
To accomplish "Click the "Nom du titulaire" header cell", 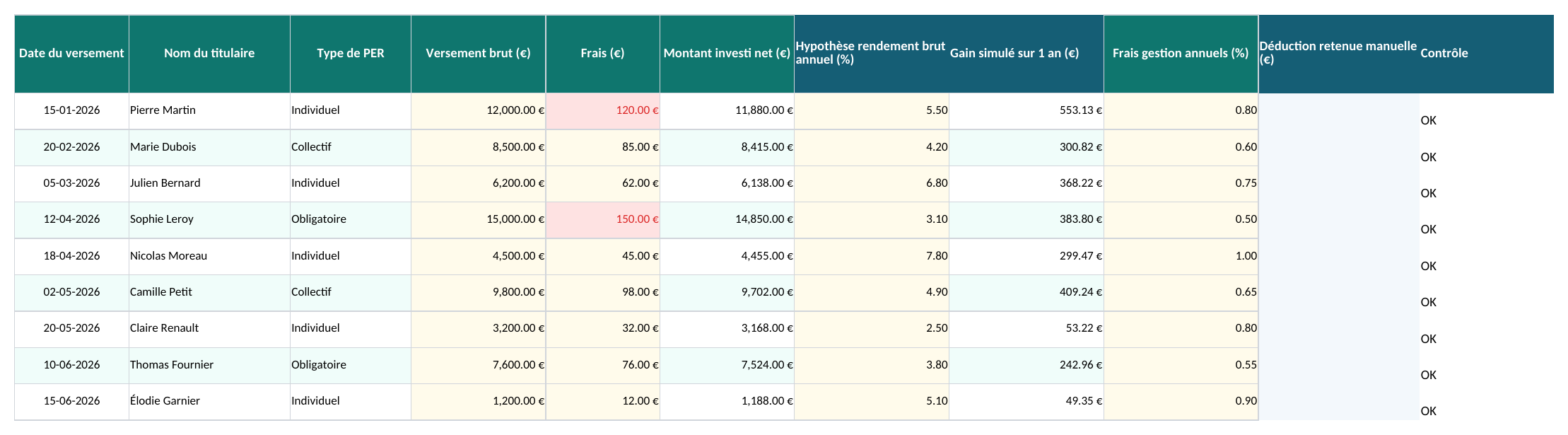I will point(209,54).
